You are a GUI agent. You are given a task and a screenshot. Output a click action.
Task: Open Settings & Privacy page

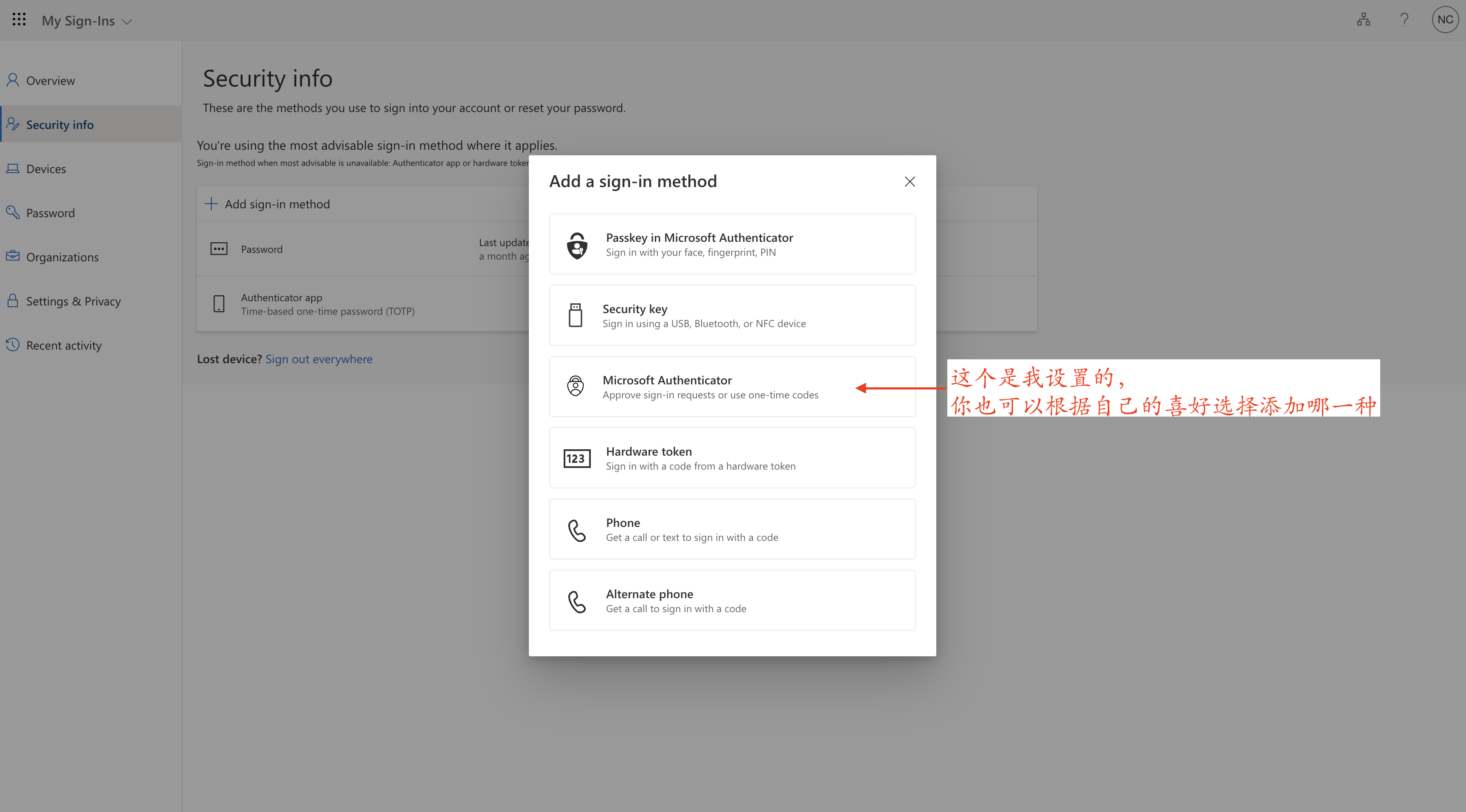(73, 302)
